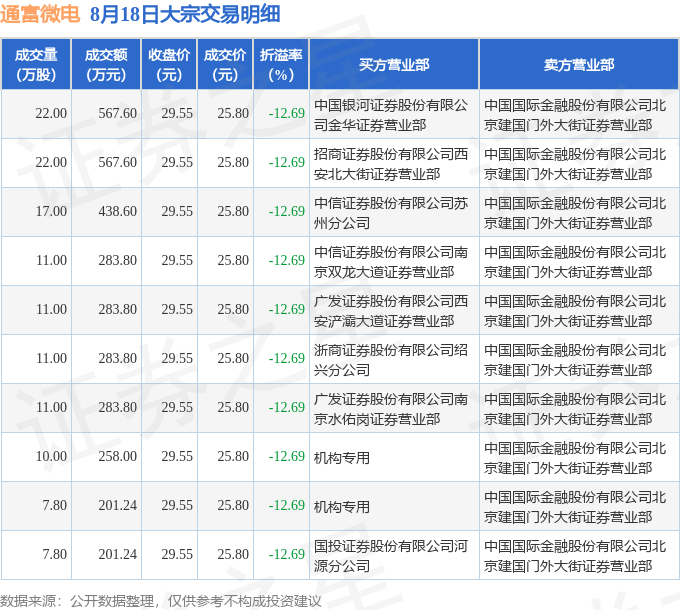Select the 折溢率(%) column header
Screen dimensions: 680x610
pos(281,65)
